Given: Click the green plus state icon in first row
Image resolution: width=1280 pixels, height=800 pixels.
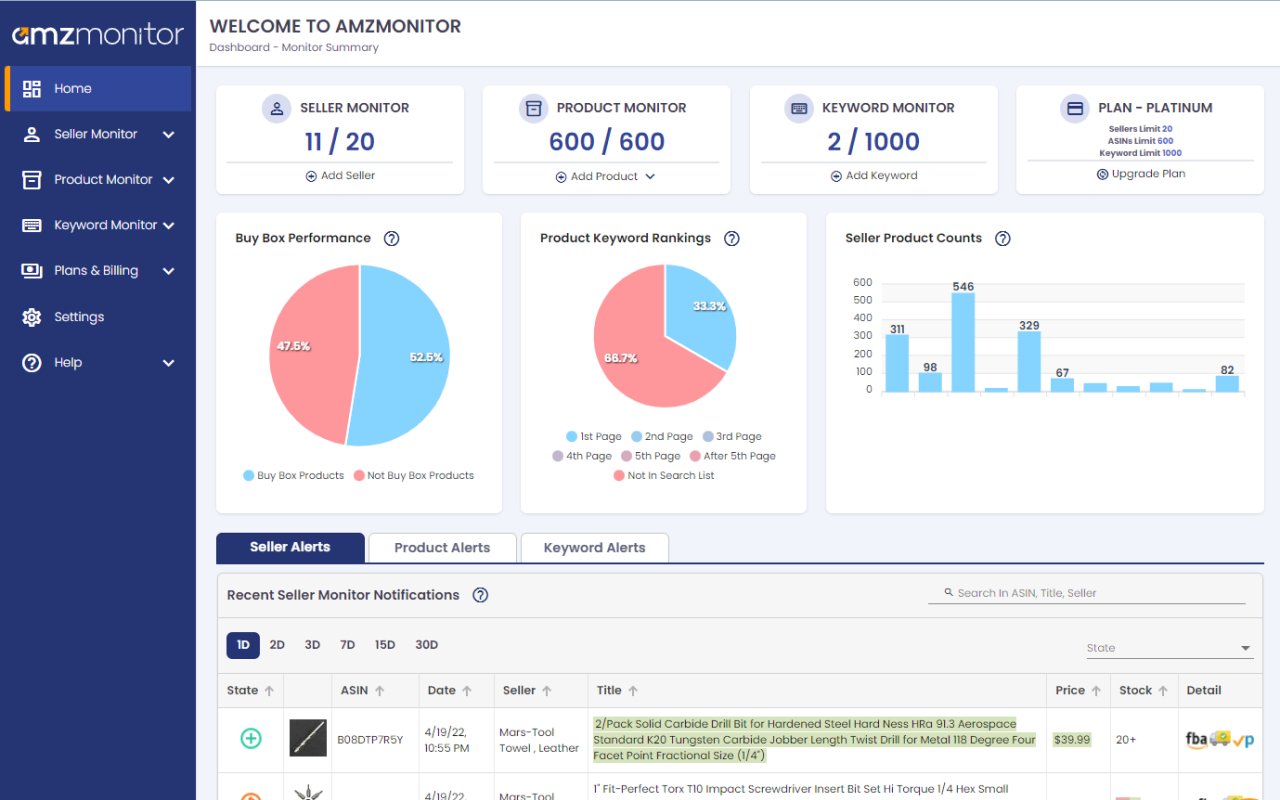Looking at the screenshot, I should pyautogui.click(x=251, y=739).
